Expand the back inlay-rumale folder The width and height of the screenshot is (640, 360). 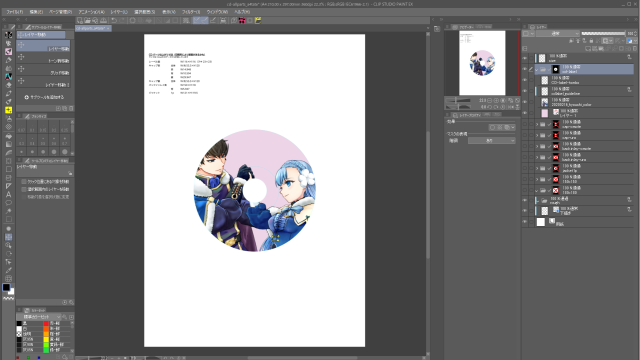tap(537, 146)
